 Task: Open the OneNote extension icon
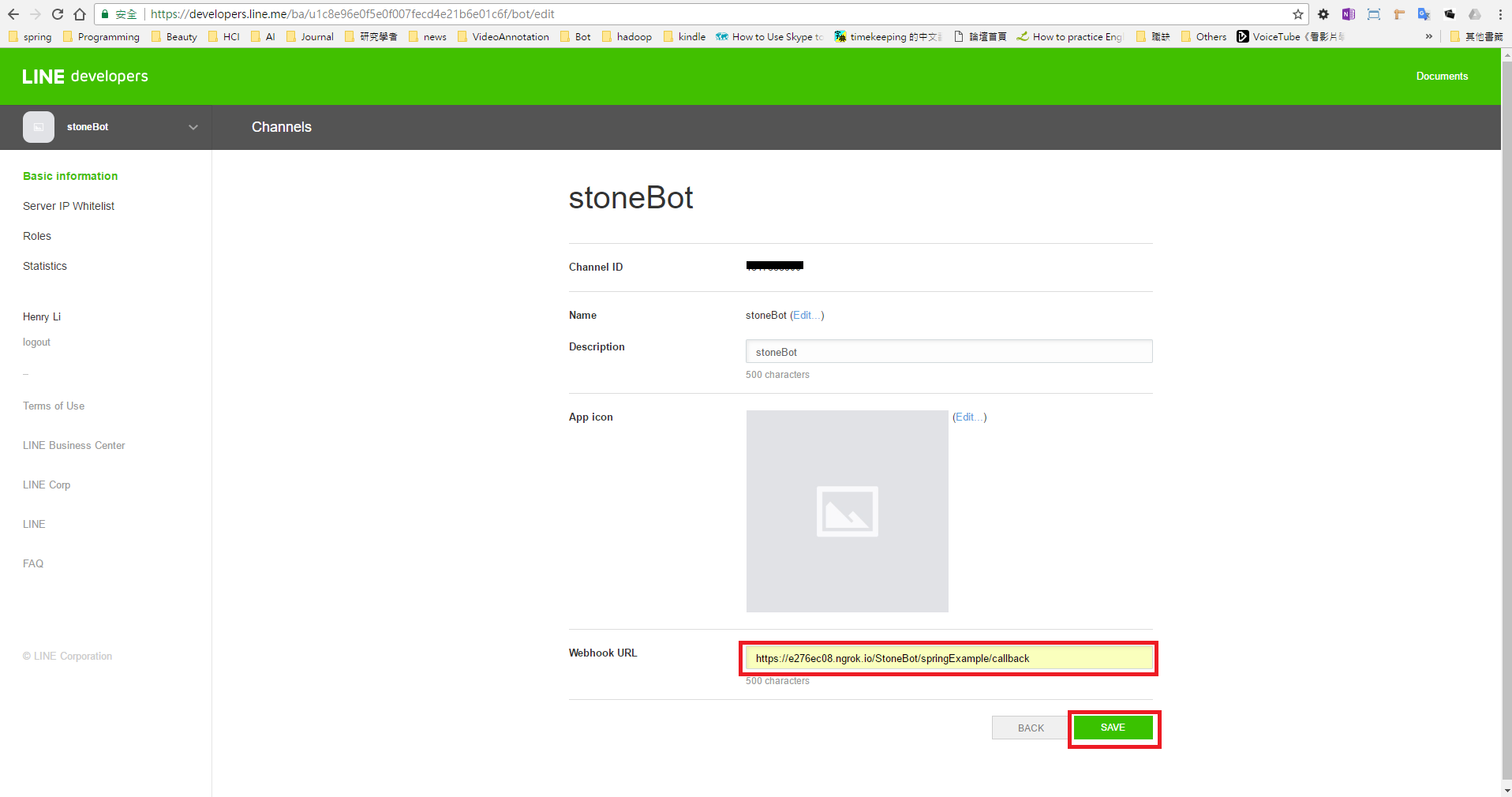click(x=1349, y=14)
